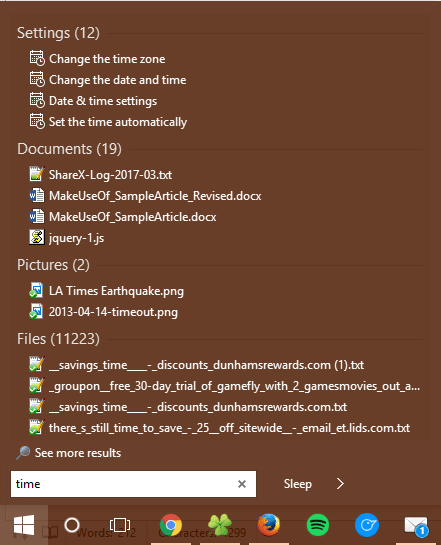Click notepad icon of ShareX-Log-2017-03.txt
This screenshot has height=545, width=441.
[x=36, y=174]
